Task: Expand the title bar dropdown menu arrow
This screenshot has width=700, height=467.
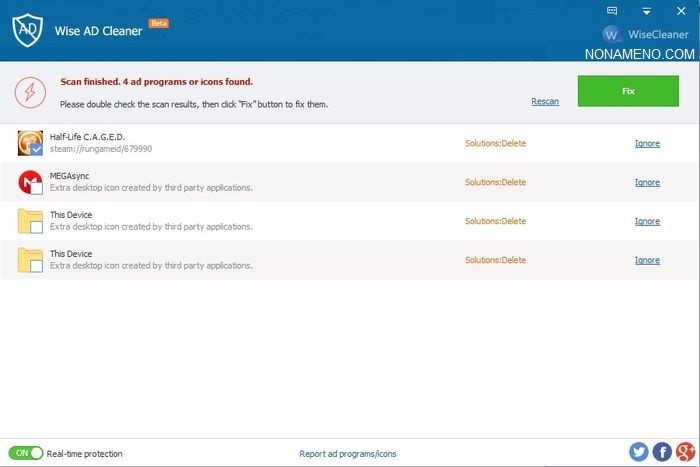Action: click(x=646, y=11)
